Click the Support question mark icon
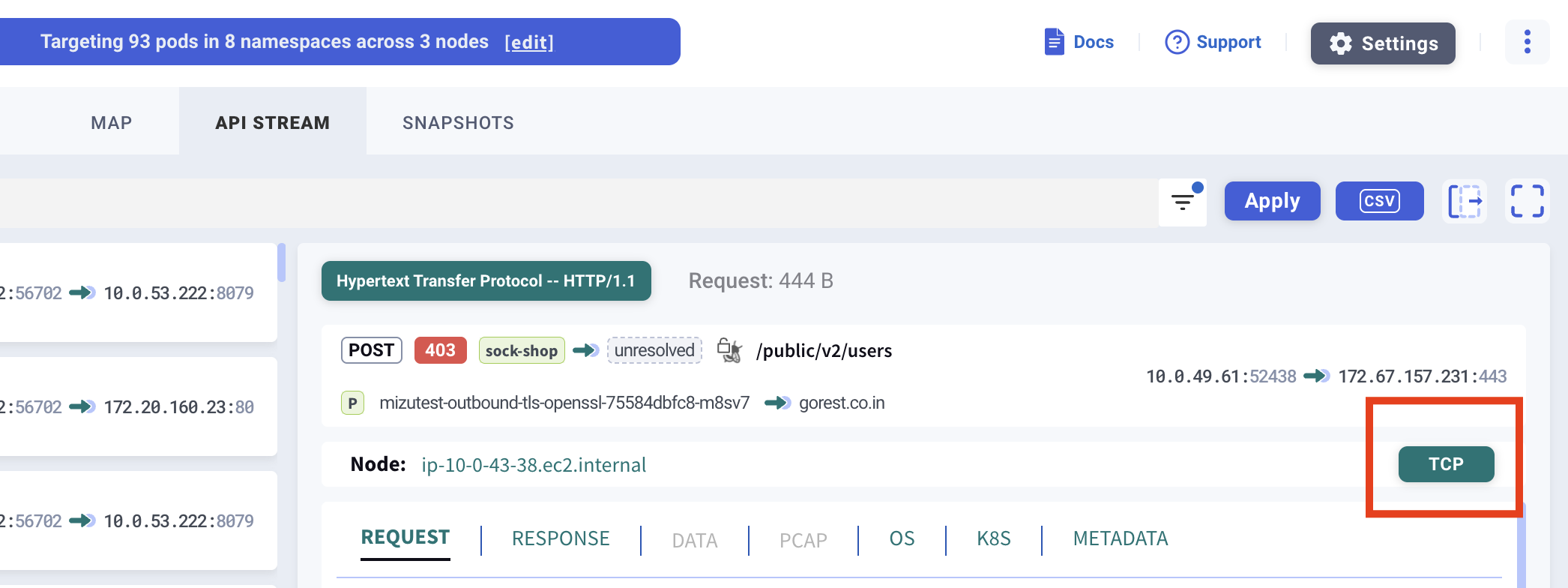Viewport: 1568px width, 588px height. [x=1177, y=42]
